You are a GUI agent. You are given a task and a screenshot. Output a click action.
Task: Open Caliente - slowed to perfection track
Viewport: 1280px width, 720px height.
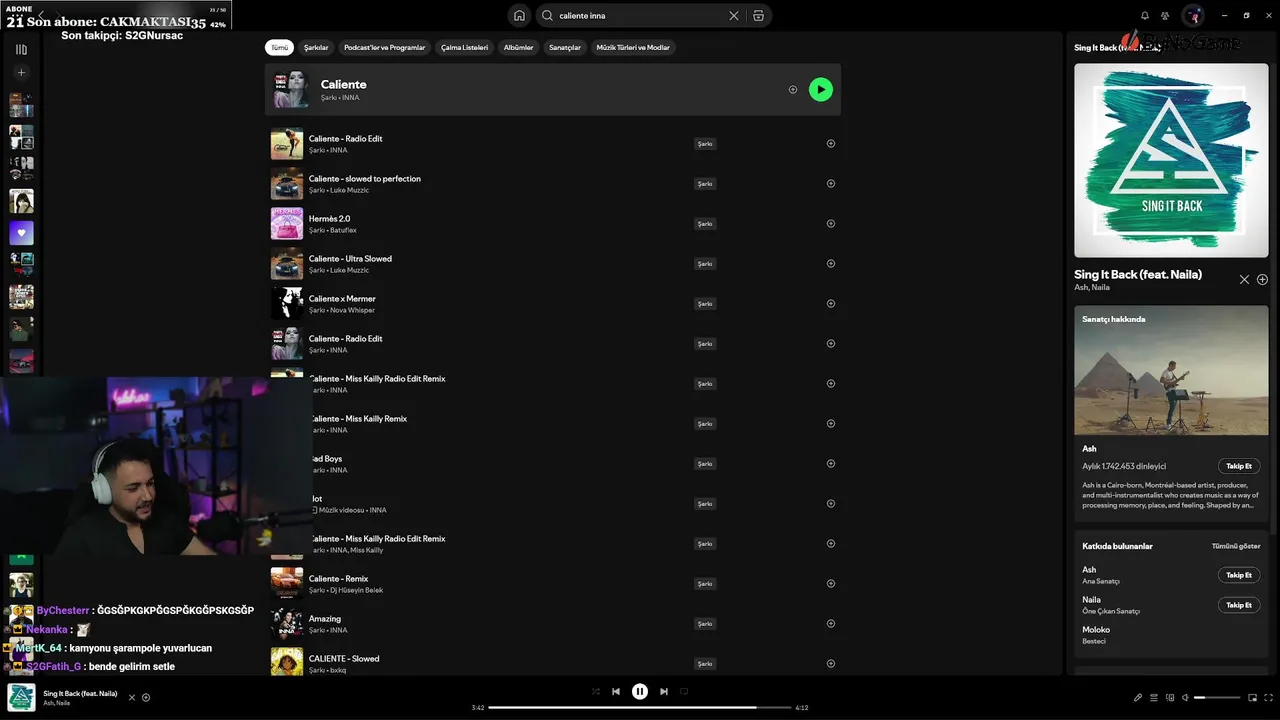(365, 178)
